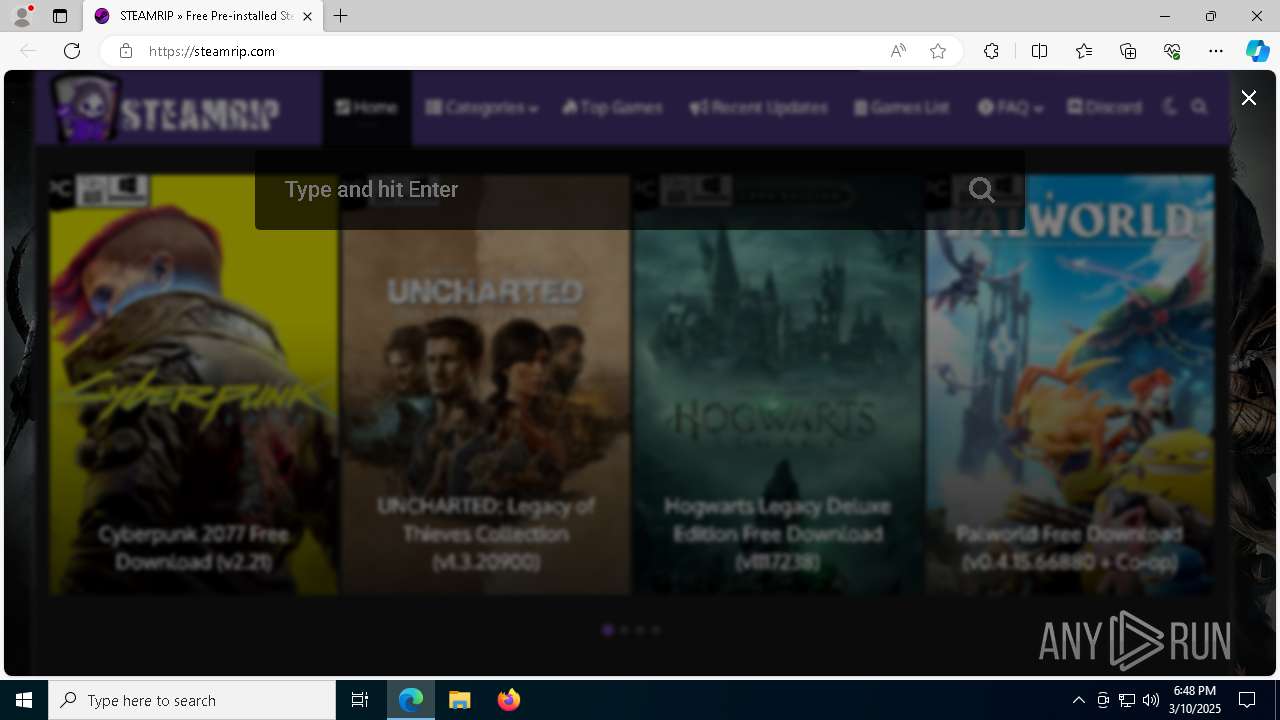Select the first slider pagination dot
This screenshot has height=720, width=1280.
[607, 630]
